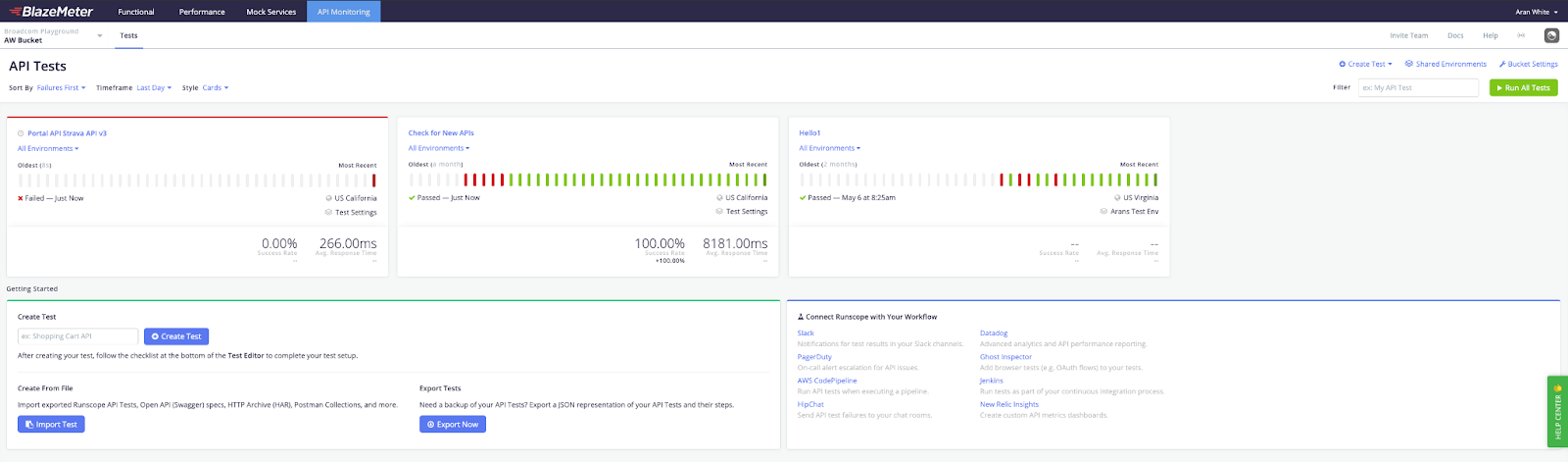Screen dimensions: 1568x462
Task: Open the Aran White account menu
Action: tap(1536, 12)
